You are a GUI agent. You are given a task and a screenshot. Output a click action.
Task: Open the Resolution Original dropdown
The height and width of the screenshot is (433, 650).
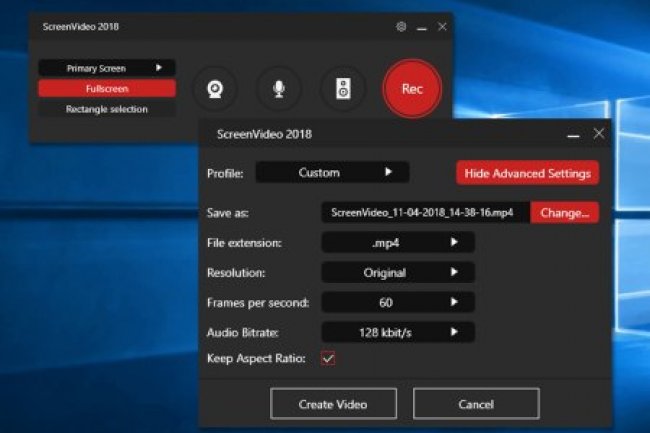coord(398,272)
